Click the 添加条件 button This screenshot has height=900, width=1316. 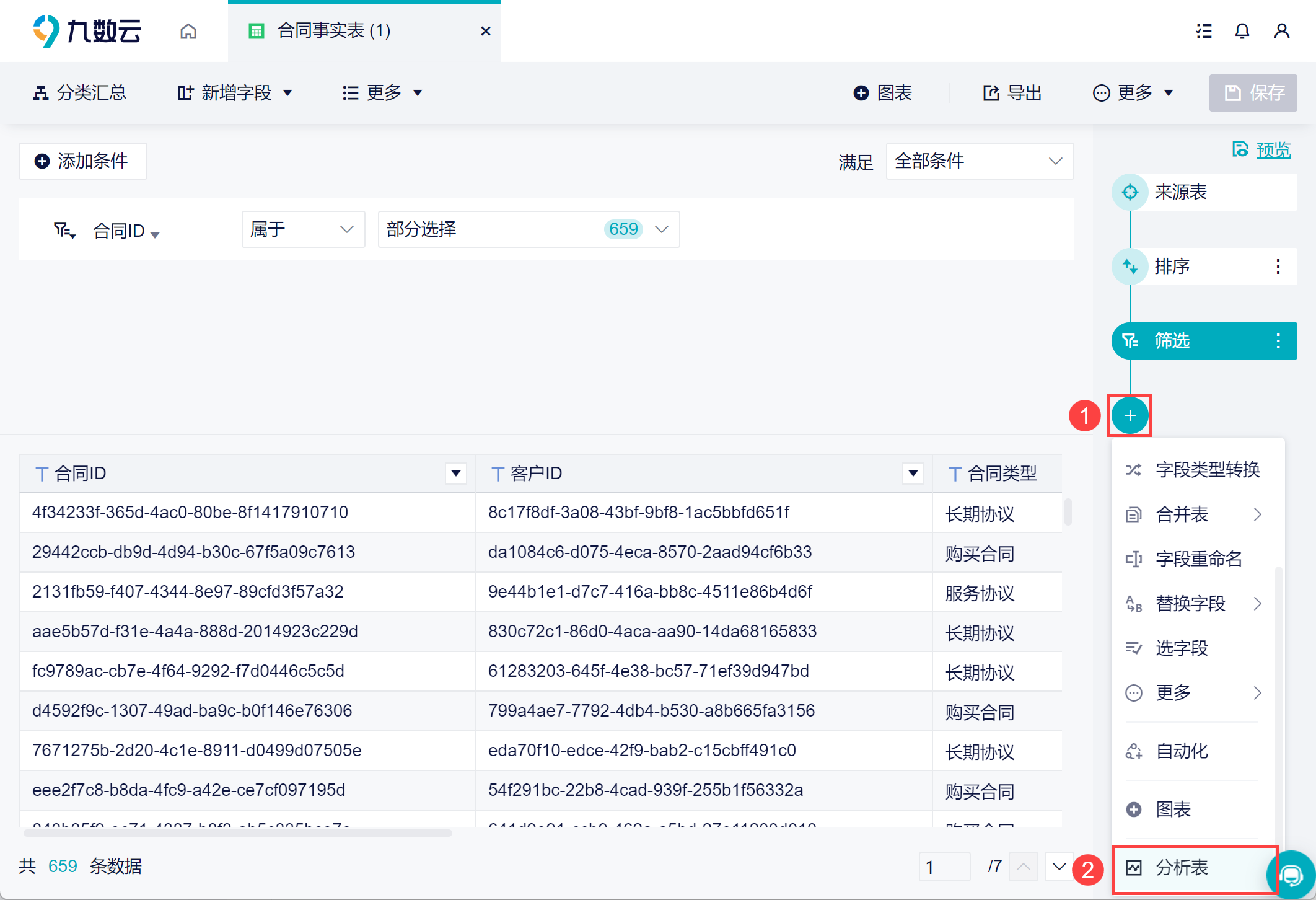click(x=82, y=161)
